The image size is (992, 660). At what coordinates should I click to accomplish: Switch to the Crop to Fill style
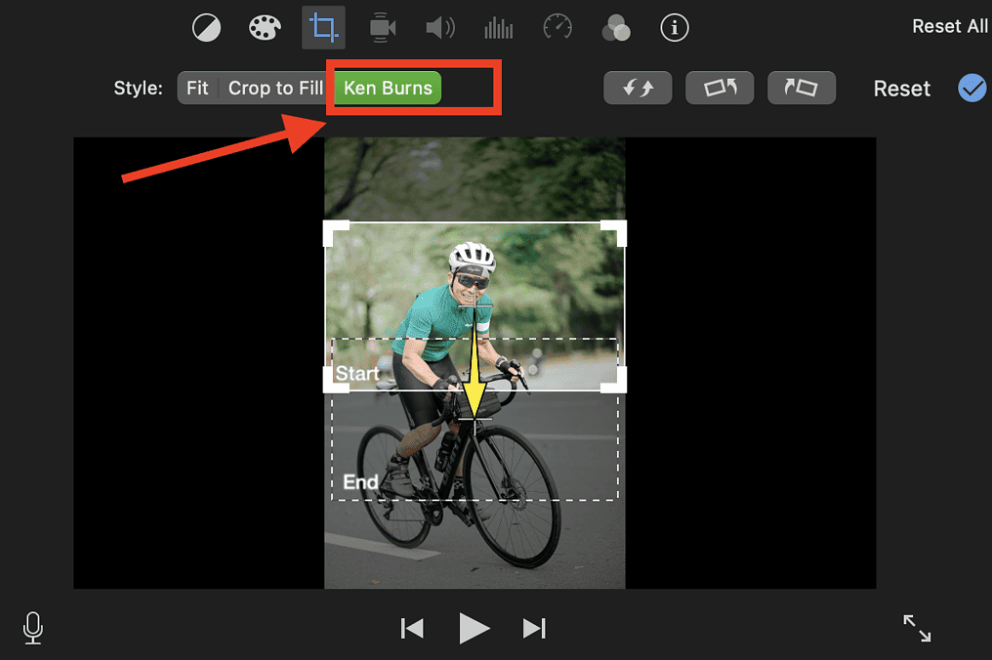275,88
